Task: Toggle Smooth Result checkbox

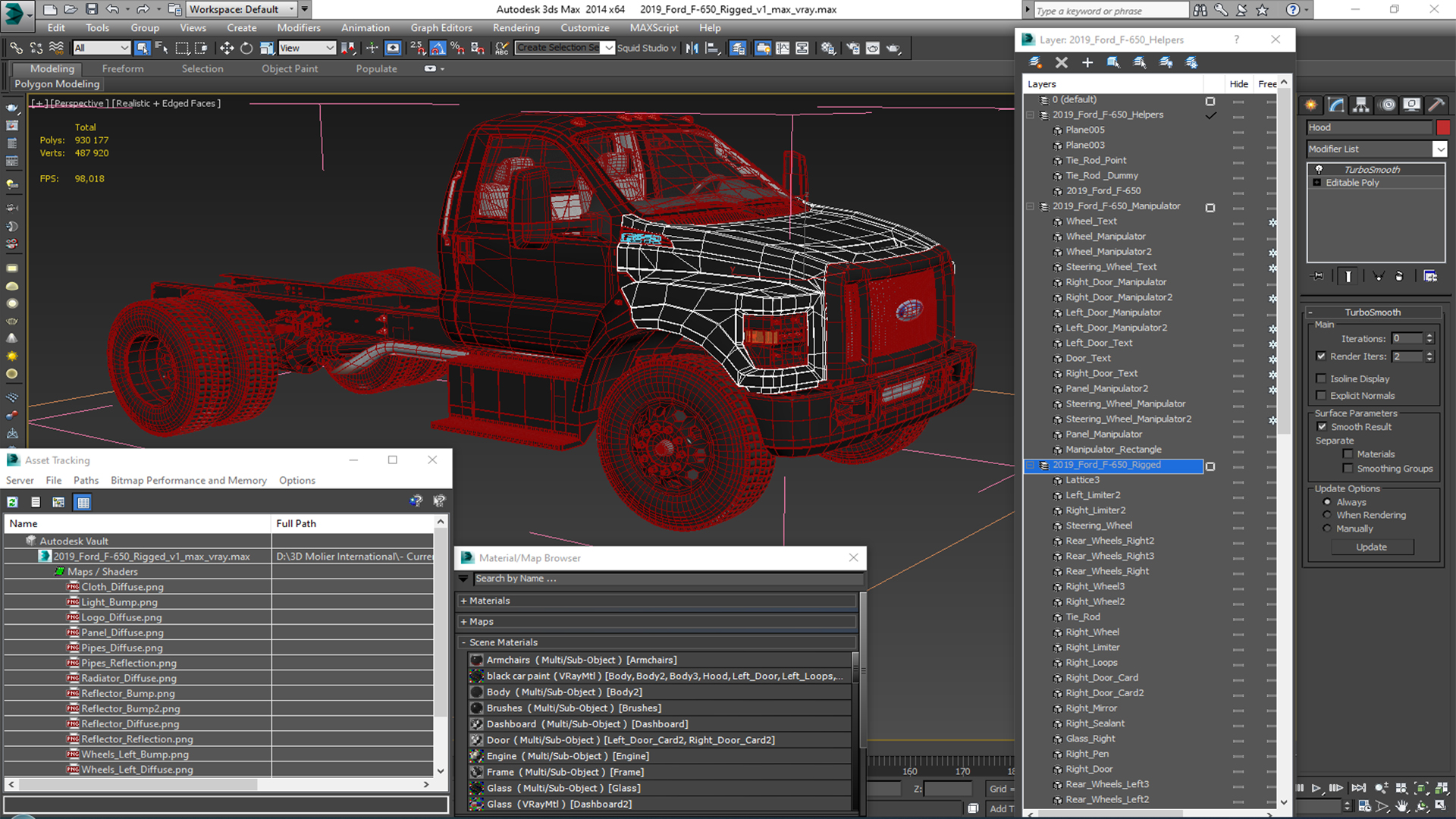Action: 1322,427
